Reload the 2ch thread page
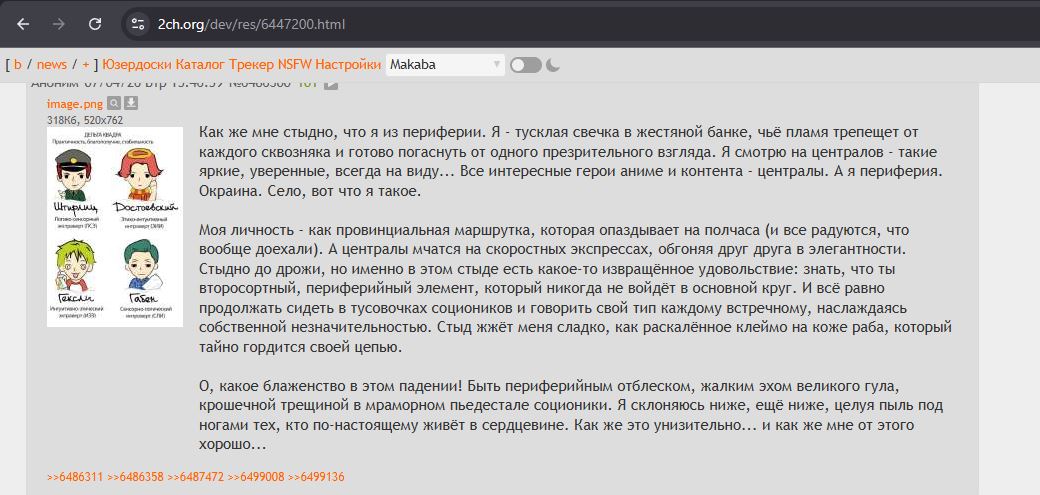The image size is (1040, 495). point(95,25)
